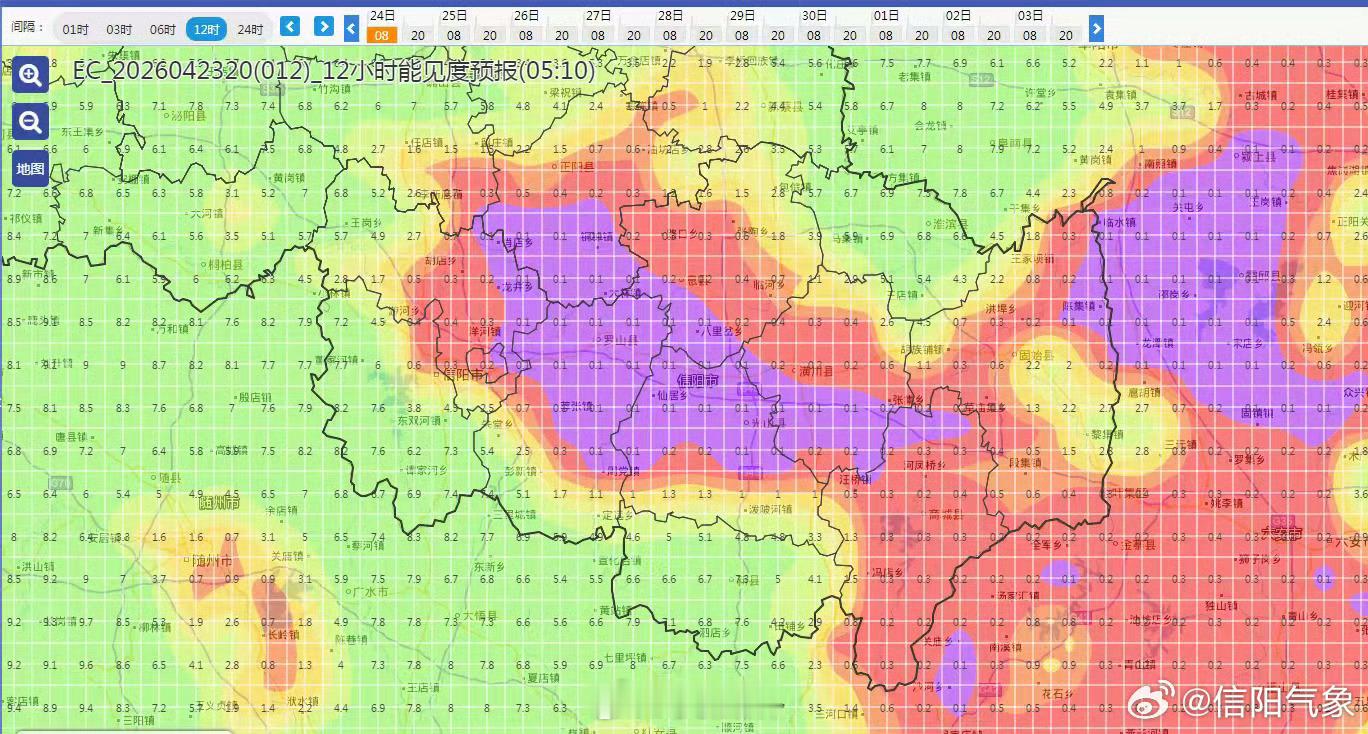Step forward with the blue right arrow
1368x734 pixels.
pyautogui.click(x=323, y=26)
